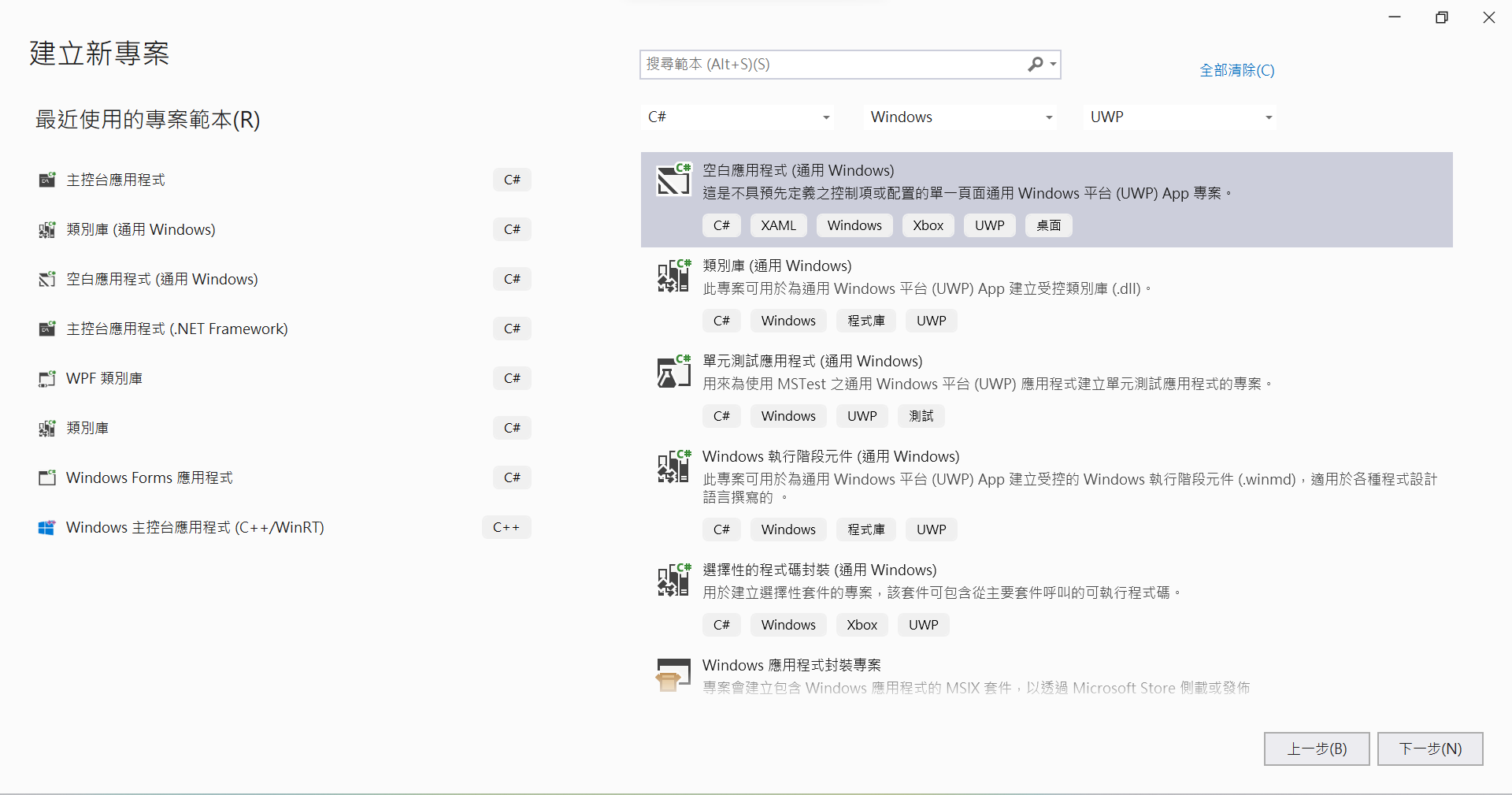Select 主控台應用程式 (.NET Framework) recent template
Image resolution: width=1512 pixels, height=795 pixels.
pyautogui.click(x=285, y=329)
